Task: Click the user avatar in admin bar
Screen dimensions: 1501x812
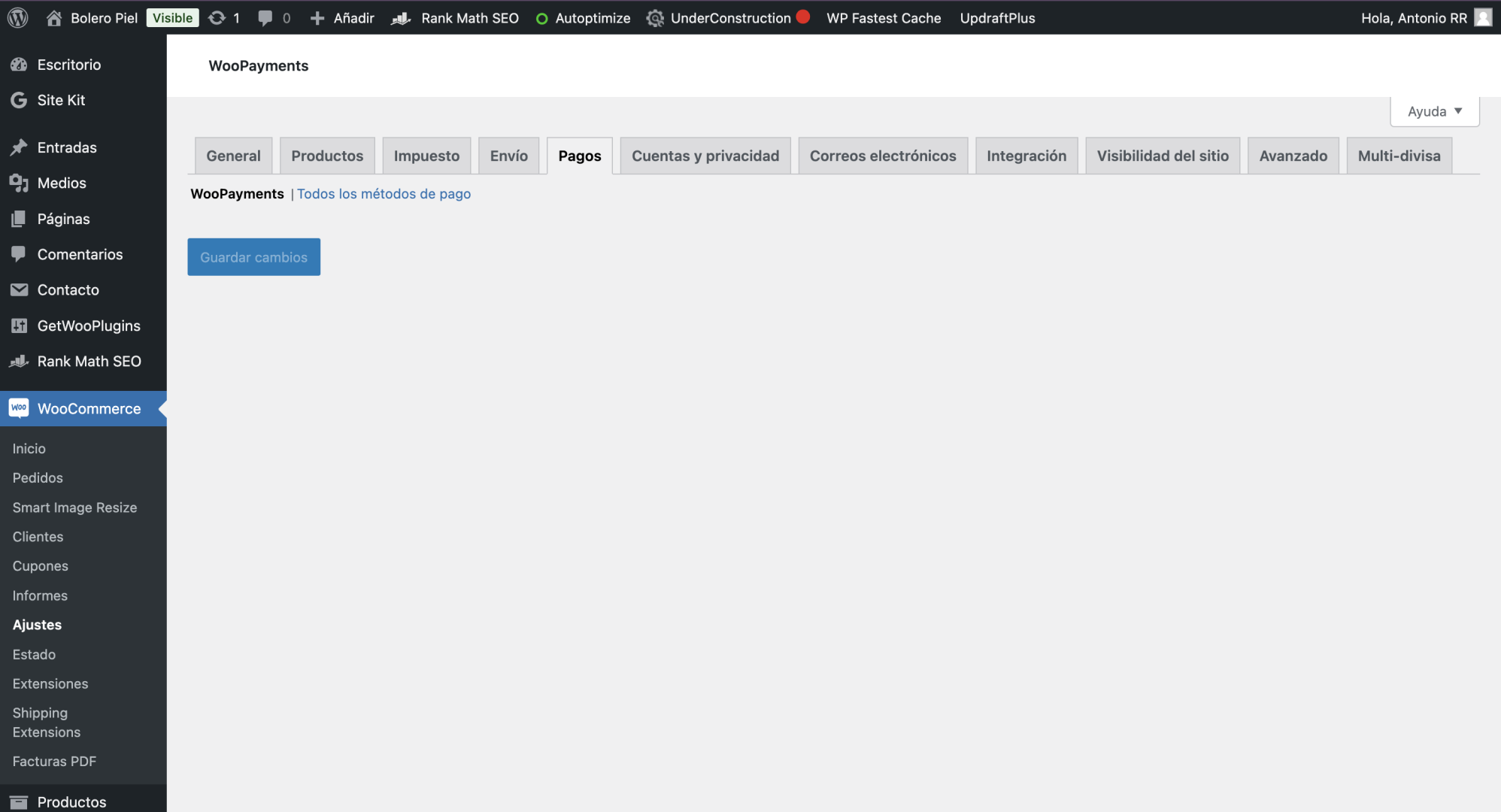Action: [1483, 17]
